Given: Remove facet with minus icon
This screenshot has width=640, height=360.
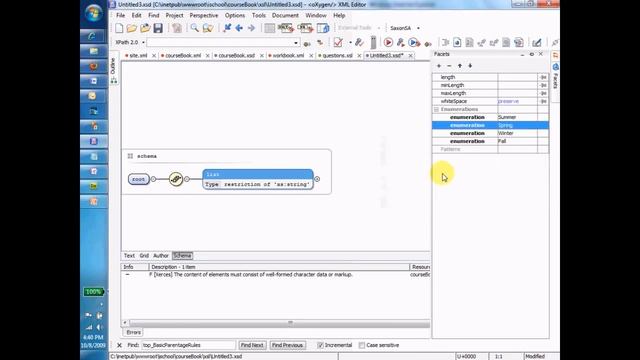Looking at the screenshot, I should coord(449,66).
